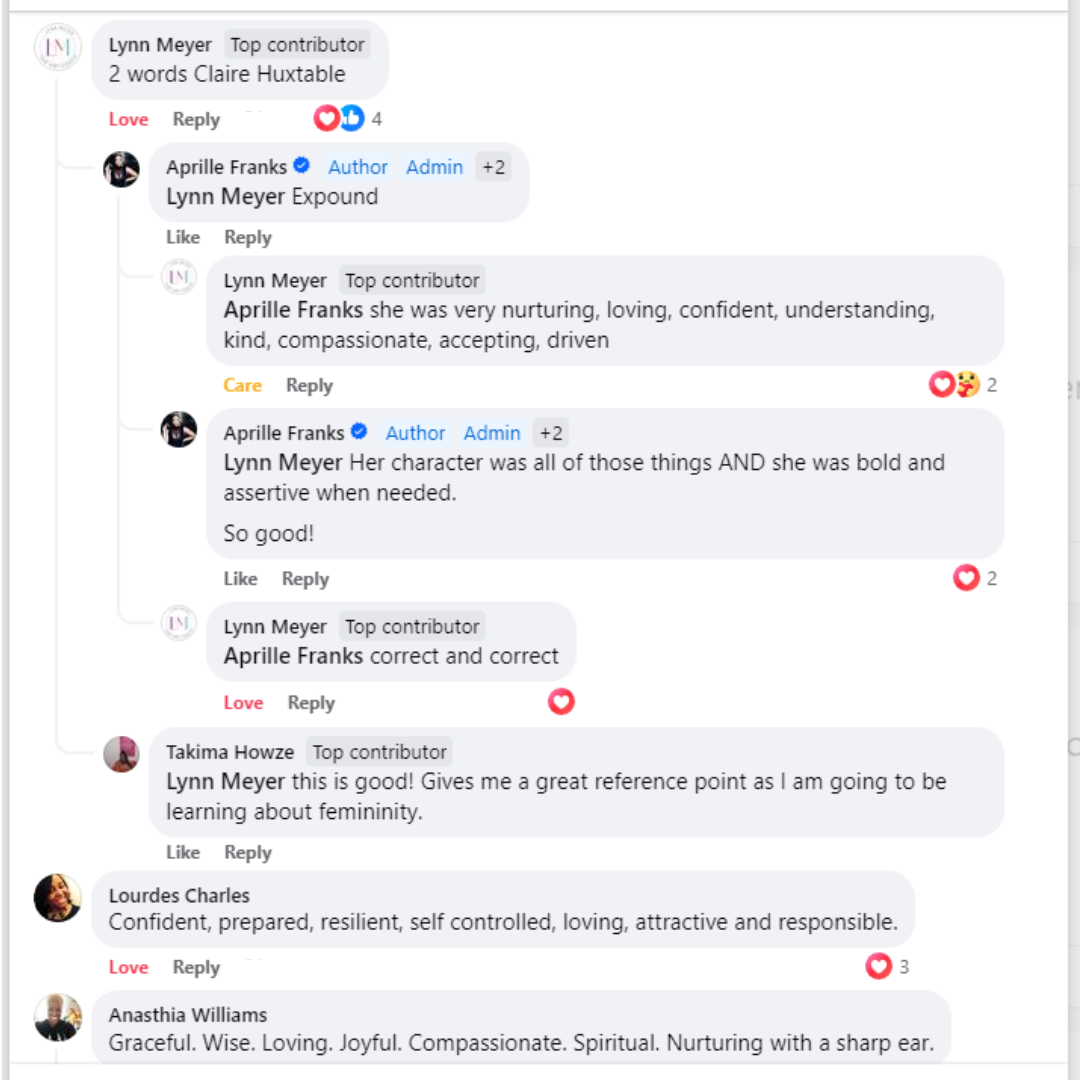The image size is (1080, 1080).
Task: Open Anasthia Williams's profile photo
Action: pyautogui.click(x=57, y=1017)
